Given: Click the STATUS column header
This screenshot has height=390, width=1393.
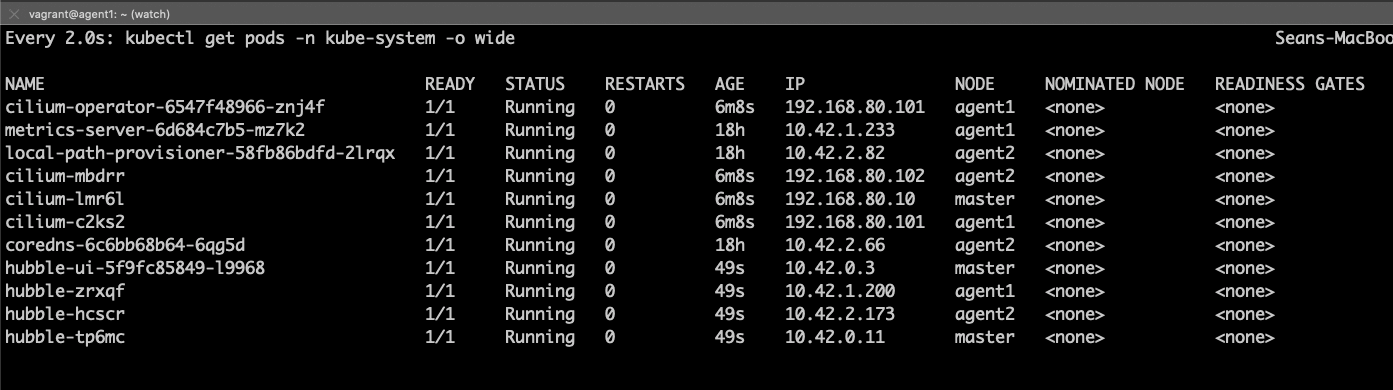Looking at the screenshot, I should pos(535,84).
